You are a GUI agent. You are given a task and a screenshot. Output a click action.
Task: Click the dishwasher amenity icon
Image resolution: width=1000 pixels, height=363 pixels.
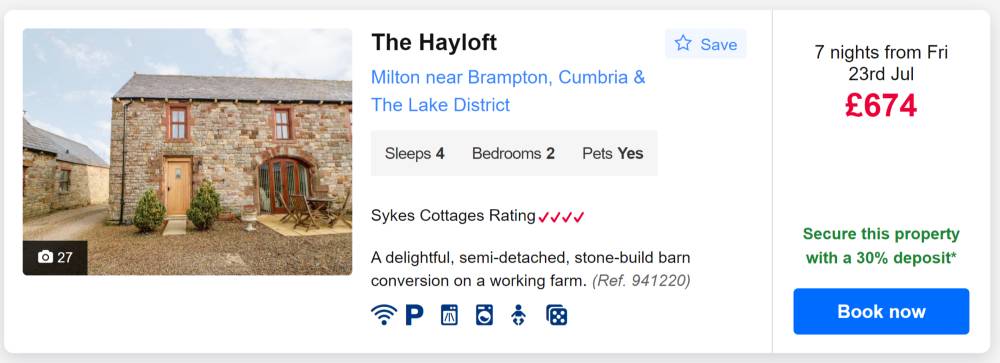449,315
